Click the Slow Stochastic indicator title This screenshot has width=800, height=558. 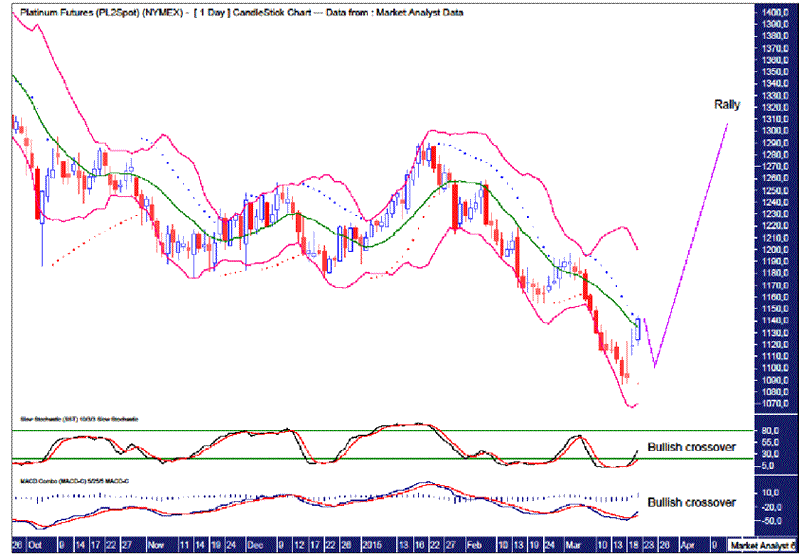[x=79, y=419]
